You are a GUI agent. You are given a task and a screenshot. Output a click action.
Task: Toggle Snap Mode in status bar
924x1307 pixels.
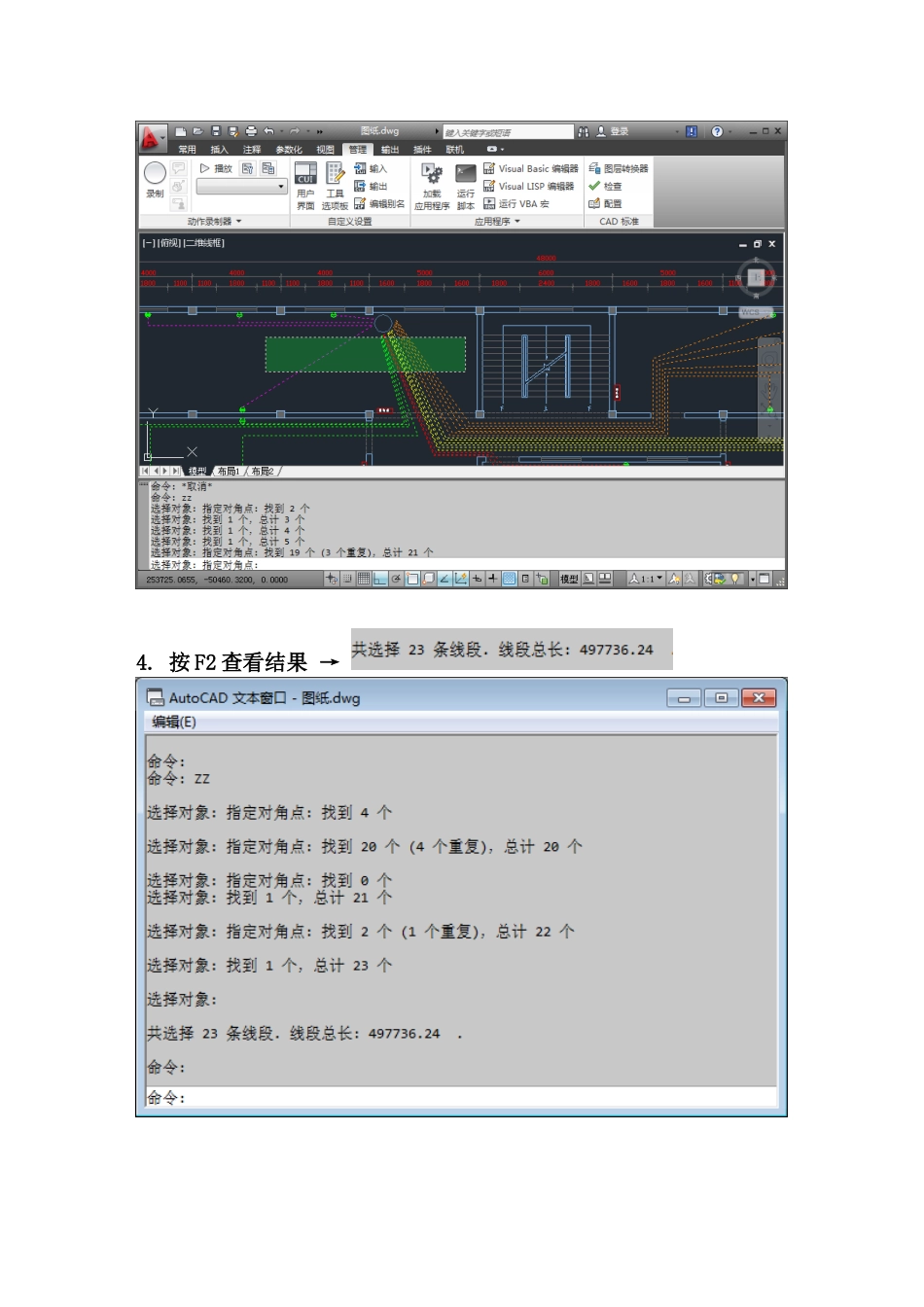coord(348,579)
